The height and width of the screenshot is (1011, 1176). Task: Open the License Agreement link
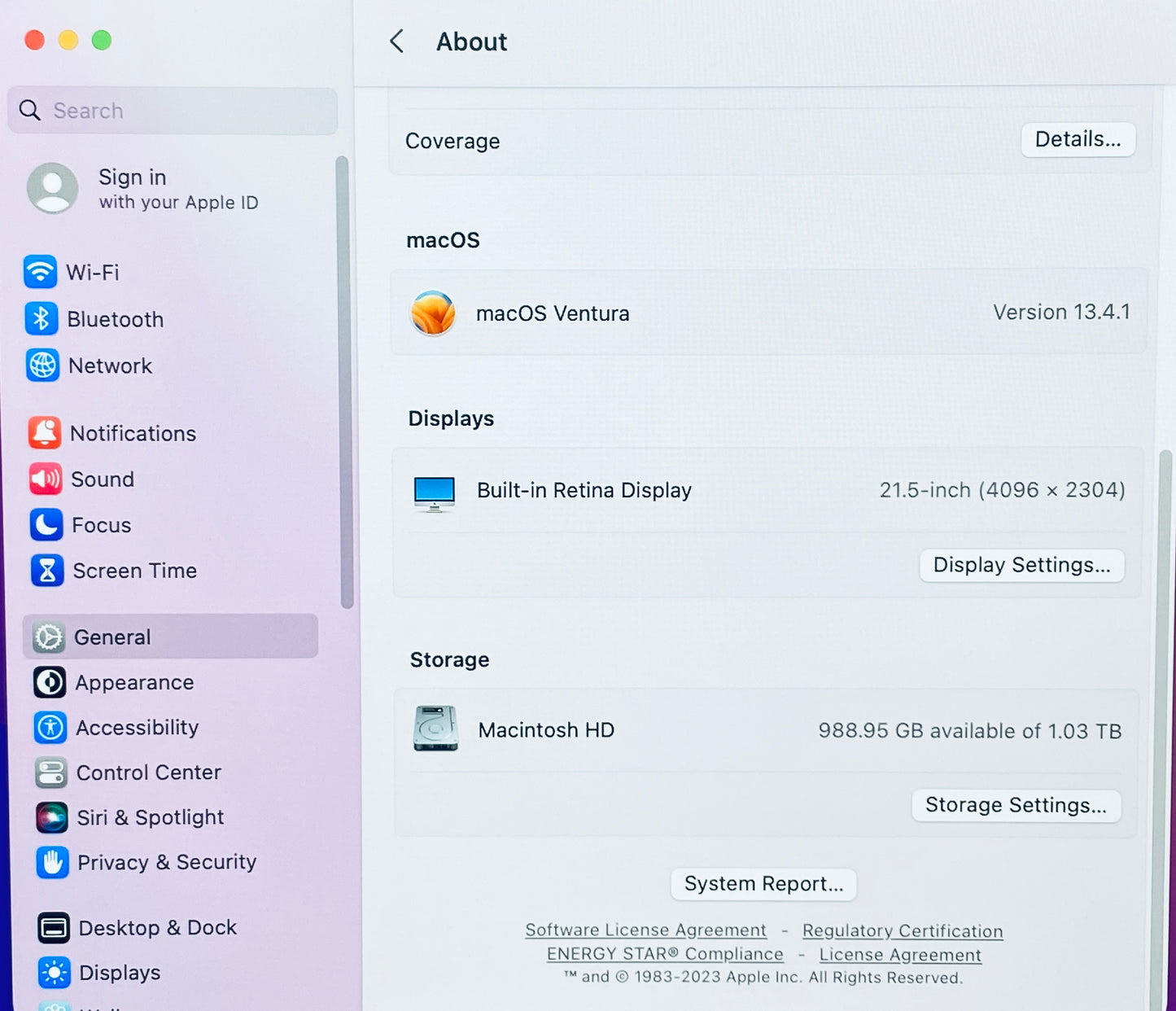click(900, 955)
